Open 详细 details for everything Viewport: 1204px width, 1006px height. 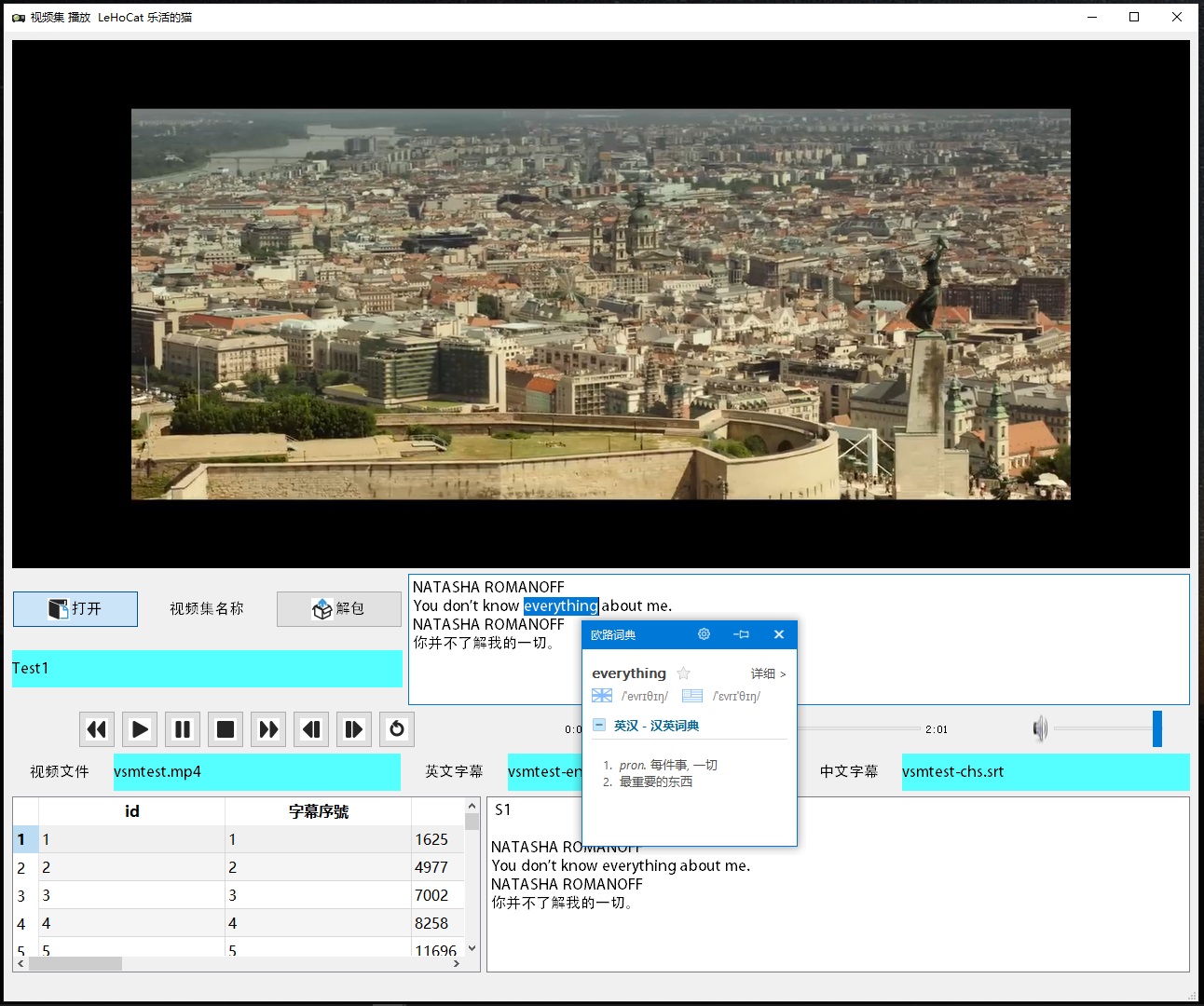(769, 673)
